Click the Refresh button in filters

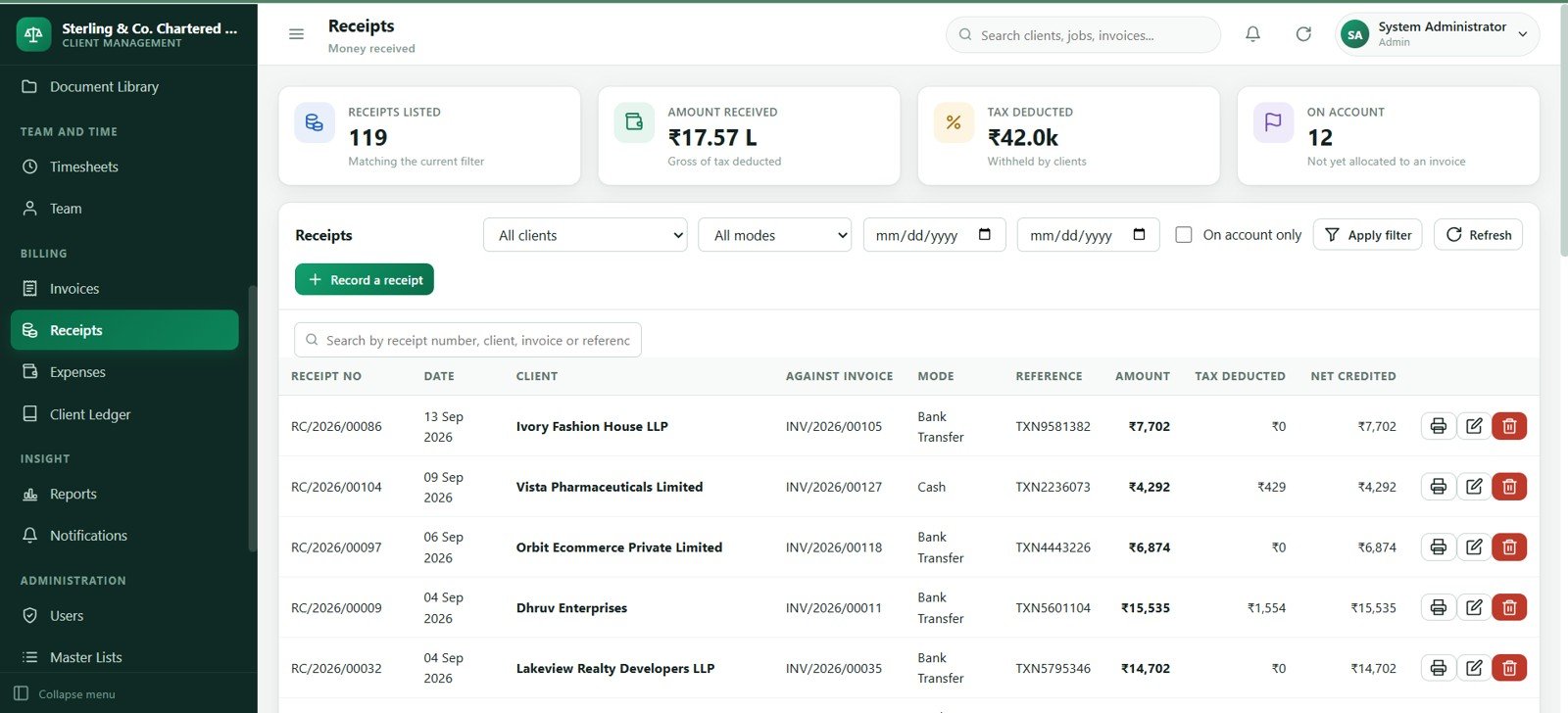tap(1478, 235)
